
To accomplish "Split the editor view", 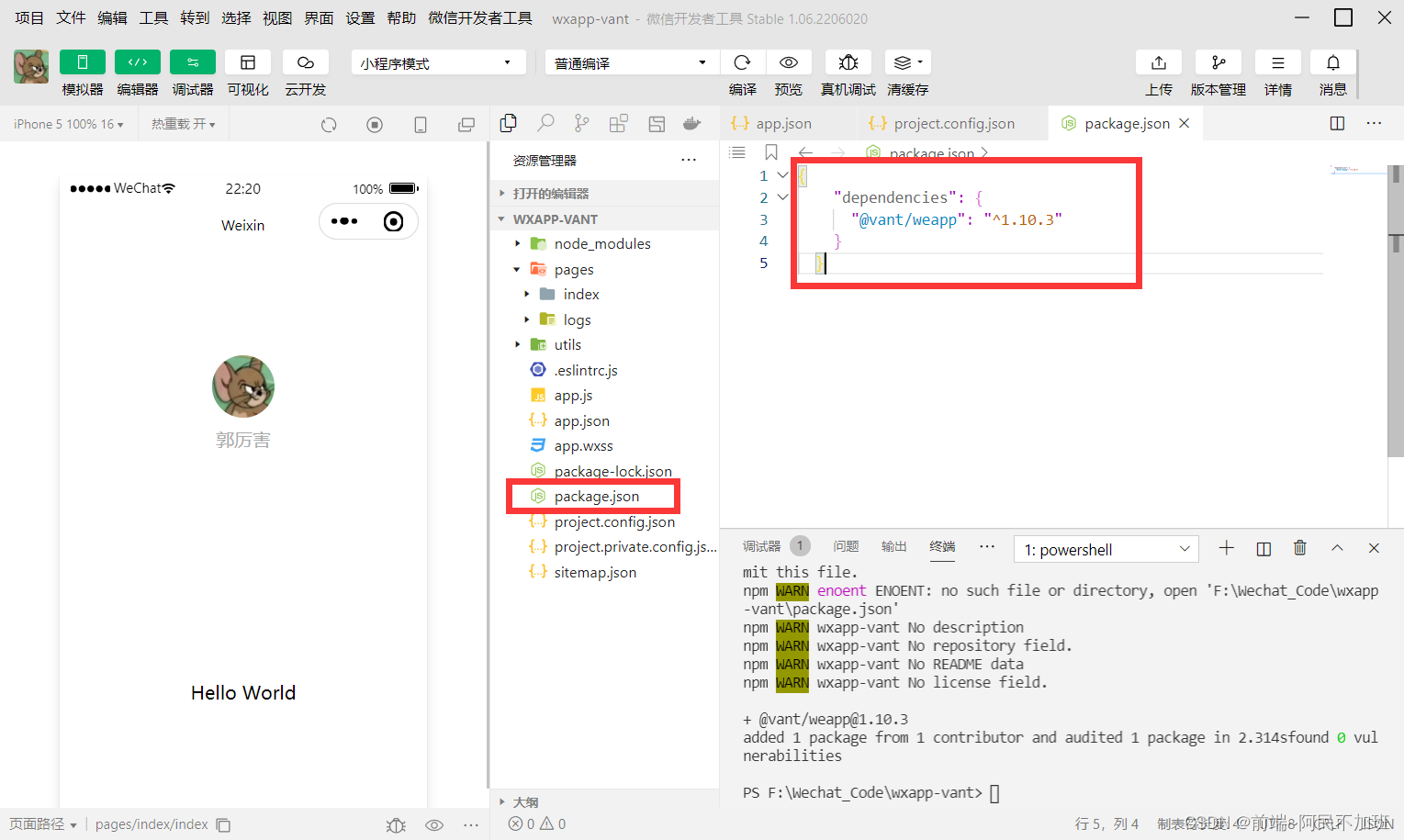I will click(1337, 123).
